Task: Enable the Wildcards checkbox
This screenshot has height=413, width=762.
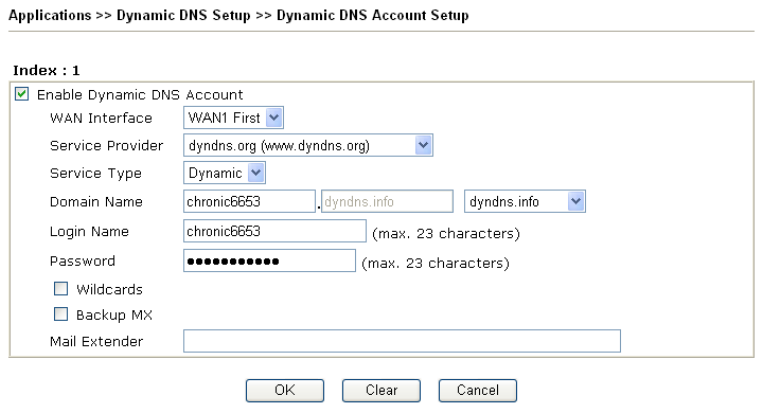Action: 59,289
